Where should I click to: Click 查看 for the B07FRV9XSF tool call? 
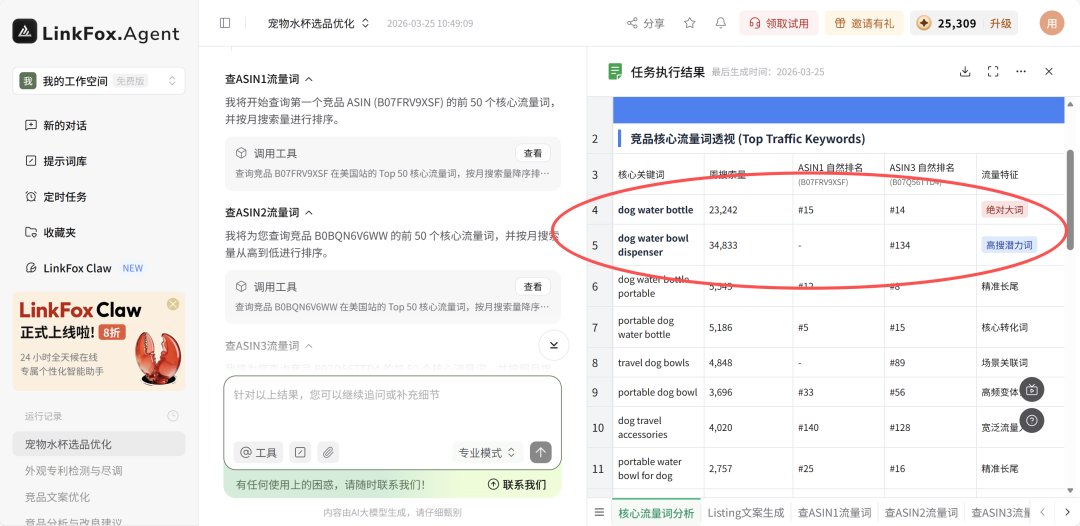tap(532, 153)
